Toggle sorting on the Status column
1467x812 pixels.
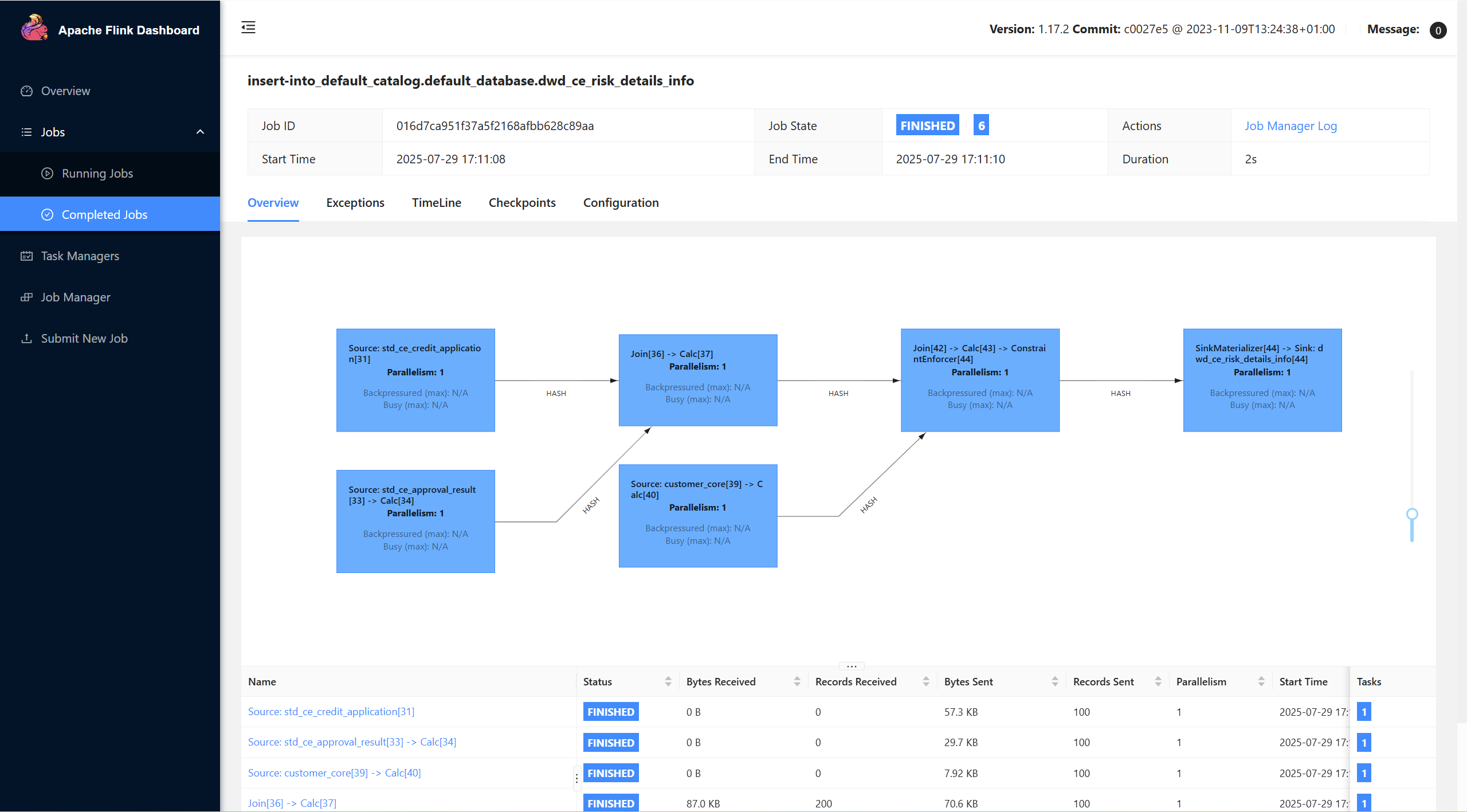point(668,681)
